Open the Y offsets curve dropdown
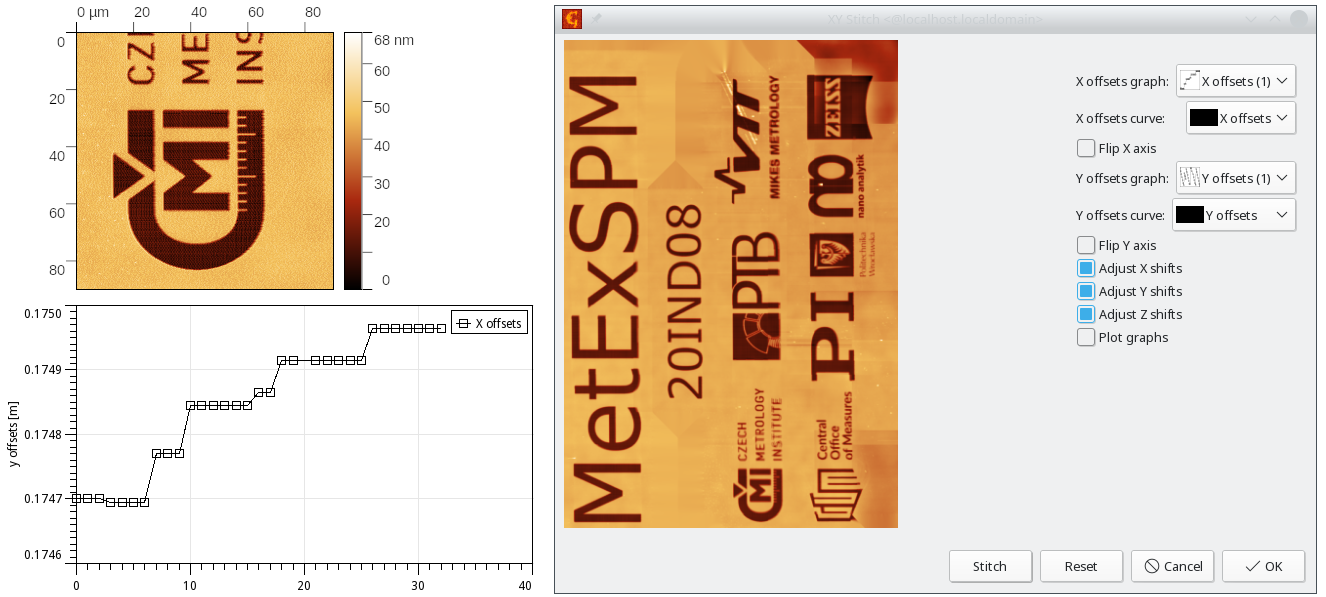This screenshot has width=1326, height=597. click(1233, 215)
